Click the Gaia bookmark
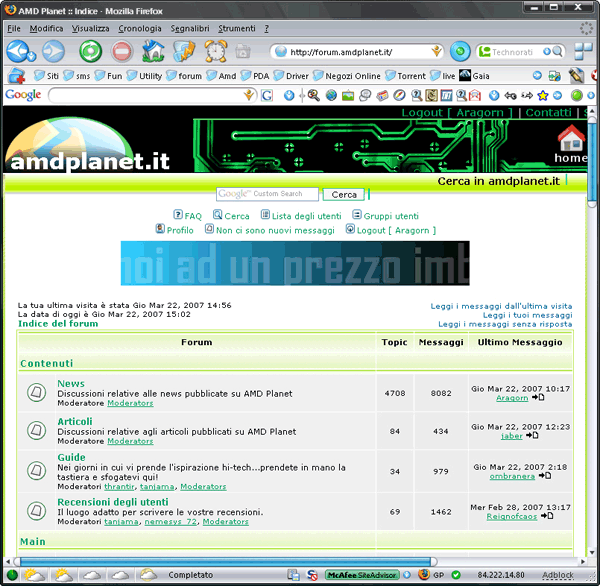Image resolution: width=600 pixels, height=586 pixels. click(474, 76)
